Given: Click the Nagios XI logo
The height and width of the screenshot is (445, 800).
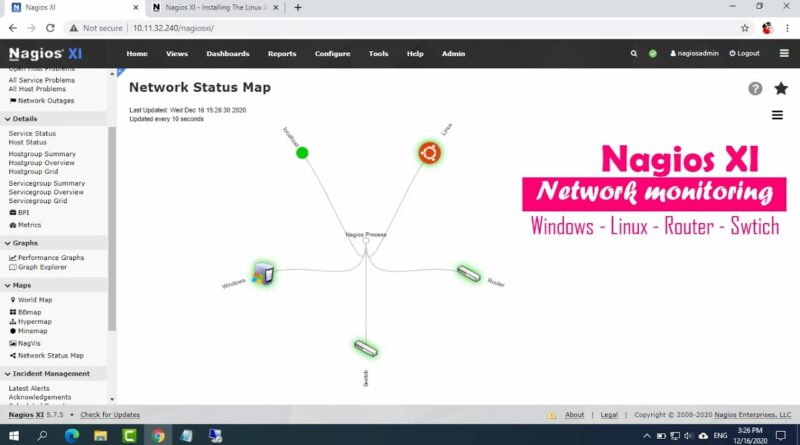Looking at the screenshot, I should 45,54.
